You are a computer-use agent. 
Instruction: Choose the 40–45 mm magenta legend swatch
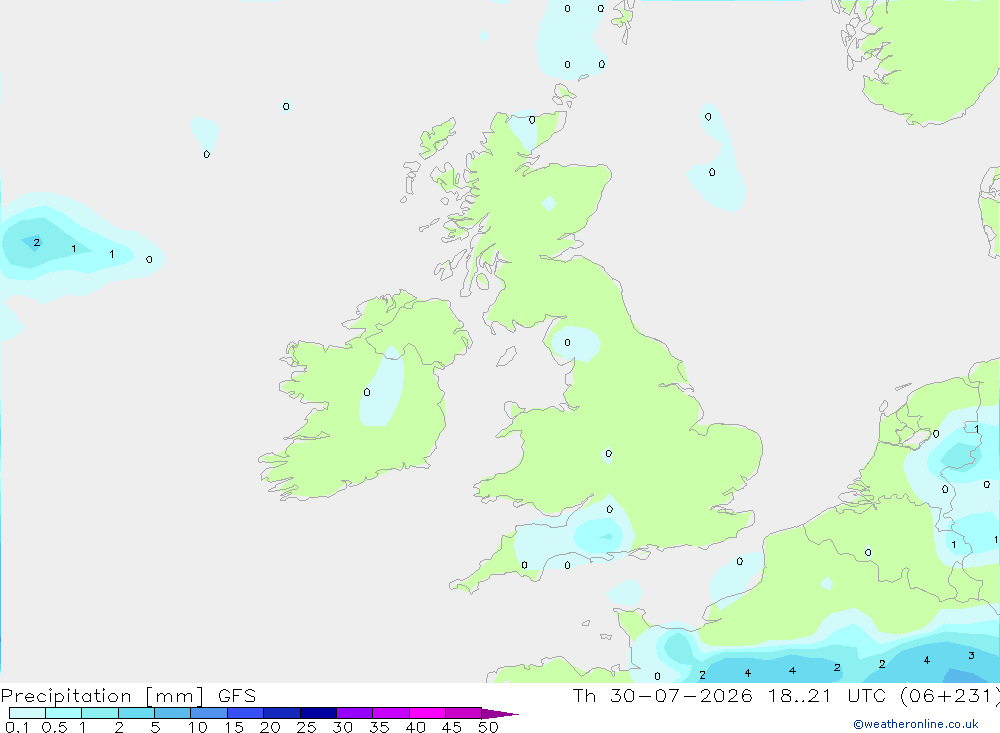pyautogui.click(x=427, y=713)
